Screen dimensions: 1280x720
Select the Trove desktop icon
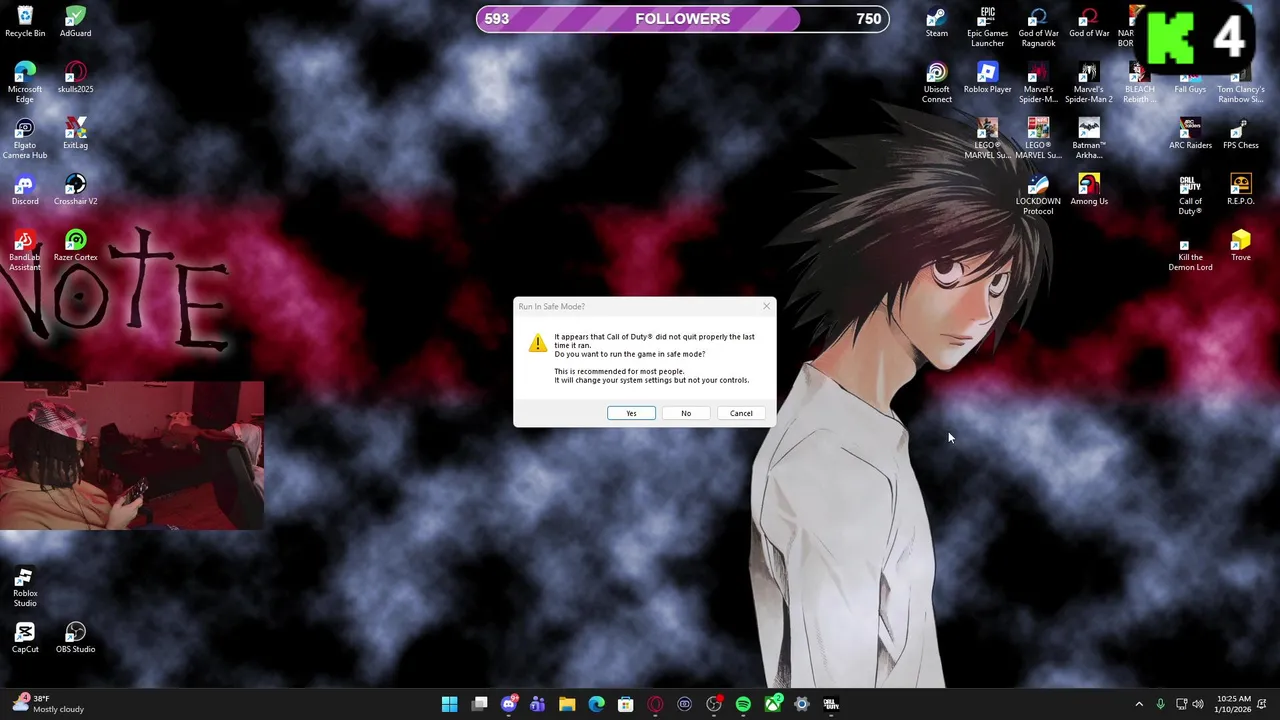[x=1241, y=246]
